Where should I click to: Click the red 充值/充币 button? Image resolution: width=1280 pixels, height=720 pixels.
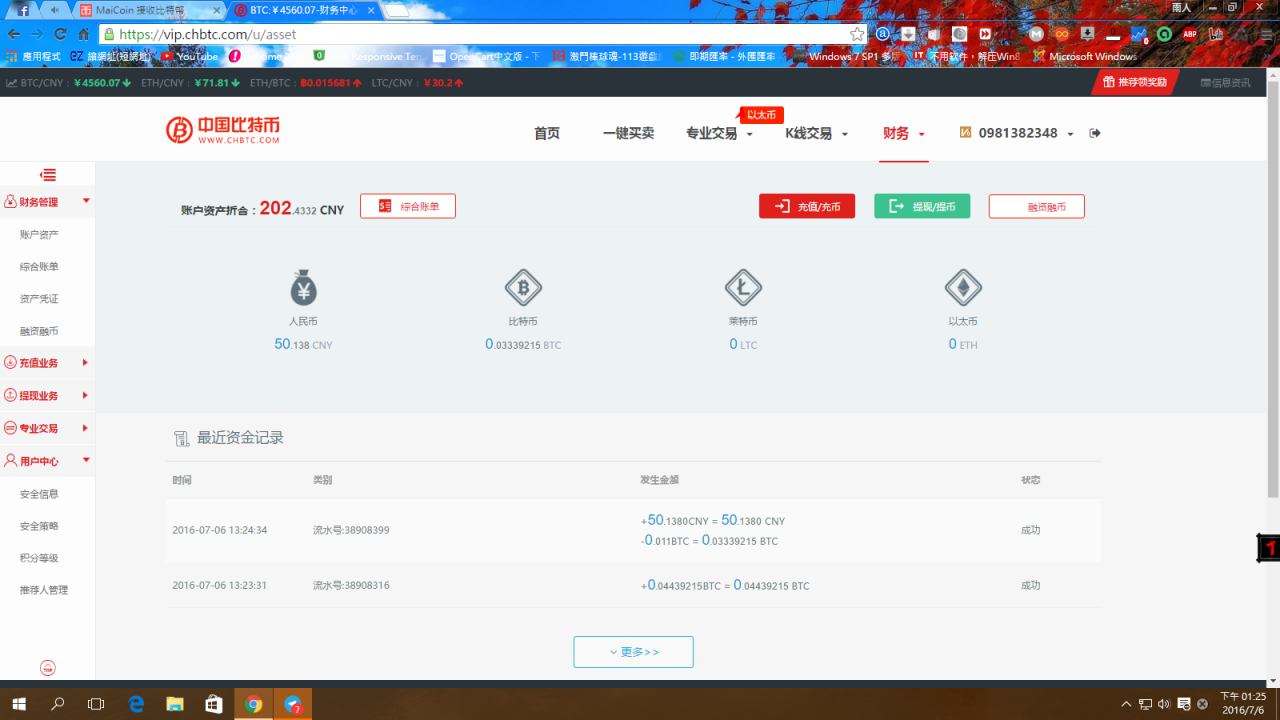[x=806, y=206]
